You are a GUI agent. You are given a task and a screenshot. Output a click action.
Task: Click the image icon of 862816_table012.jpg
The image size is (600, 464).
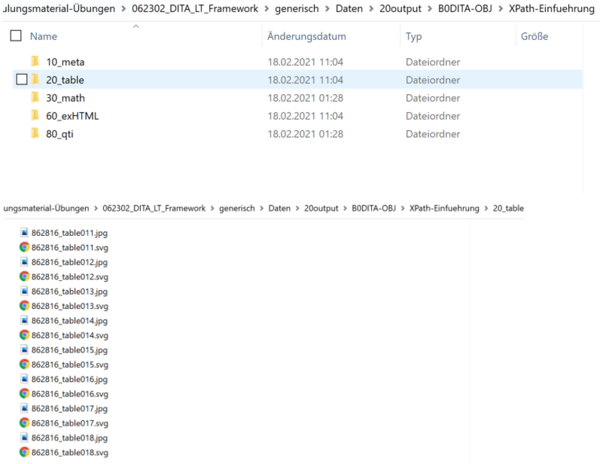tap(24, 262)
